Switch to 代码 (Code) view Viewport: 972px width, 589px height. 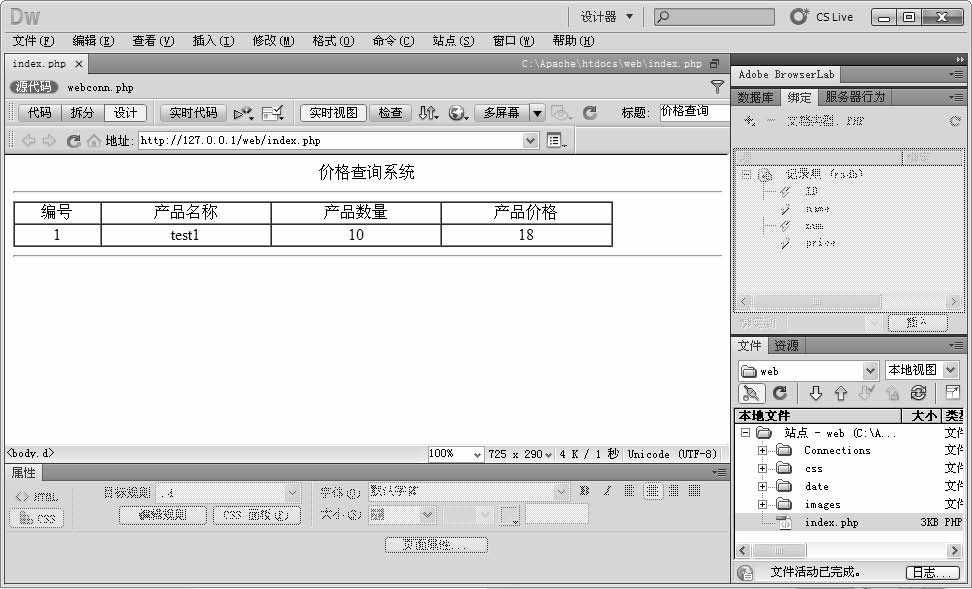coord(40,113)
